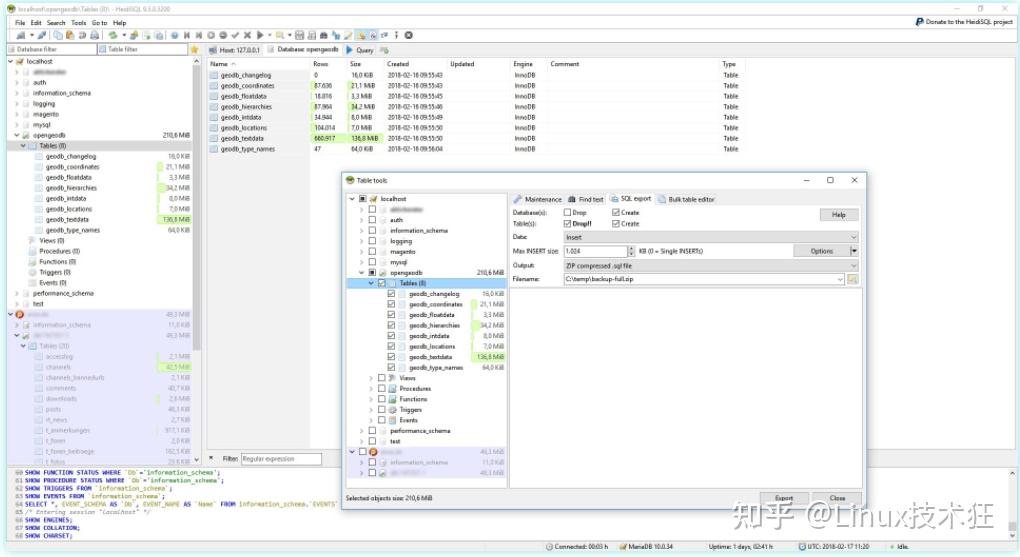Toggle Table(s) Create checkbox
The width and height of the screenshot is (1020, 557).
pos(615,224)
